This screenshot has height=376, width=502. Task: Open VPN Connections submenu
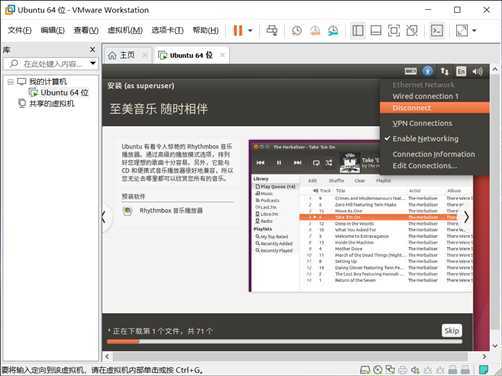434,123
